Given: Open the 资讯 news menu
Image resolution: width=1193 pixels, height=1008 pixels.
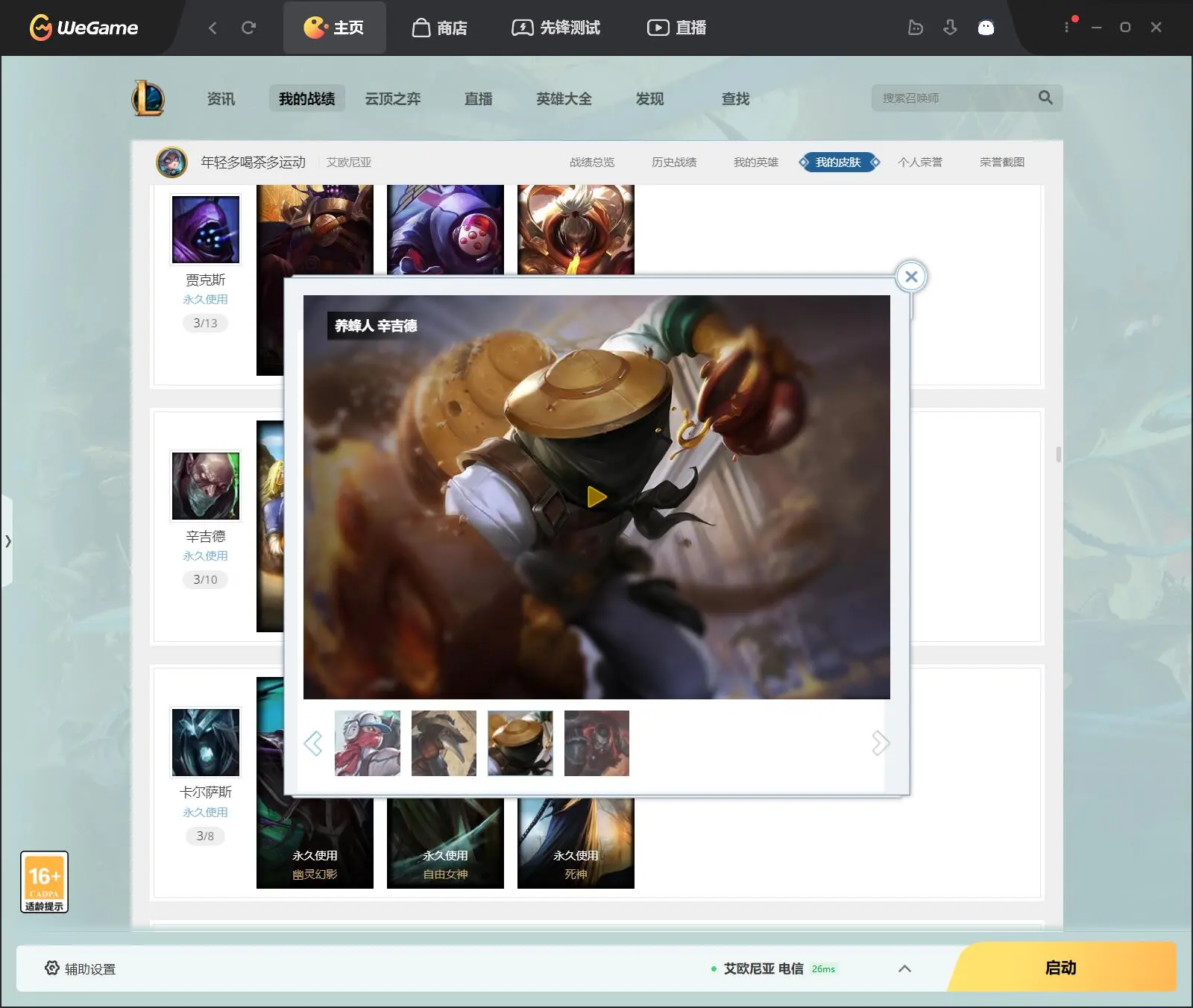Looking at the screenshot, I should coord(221,98).
